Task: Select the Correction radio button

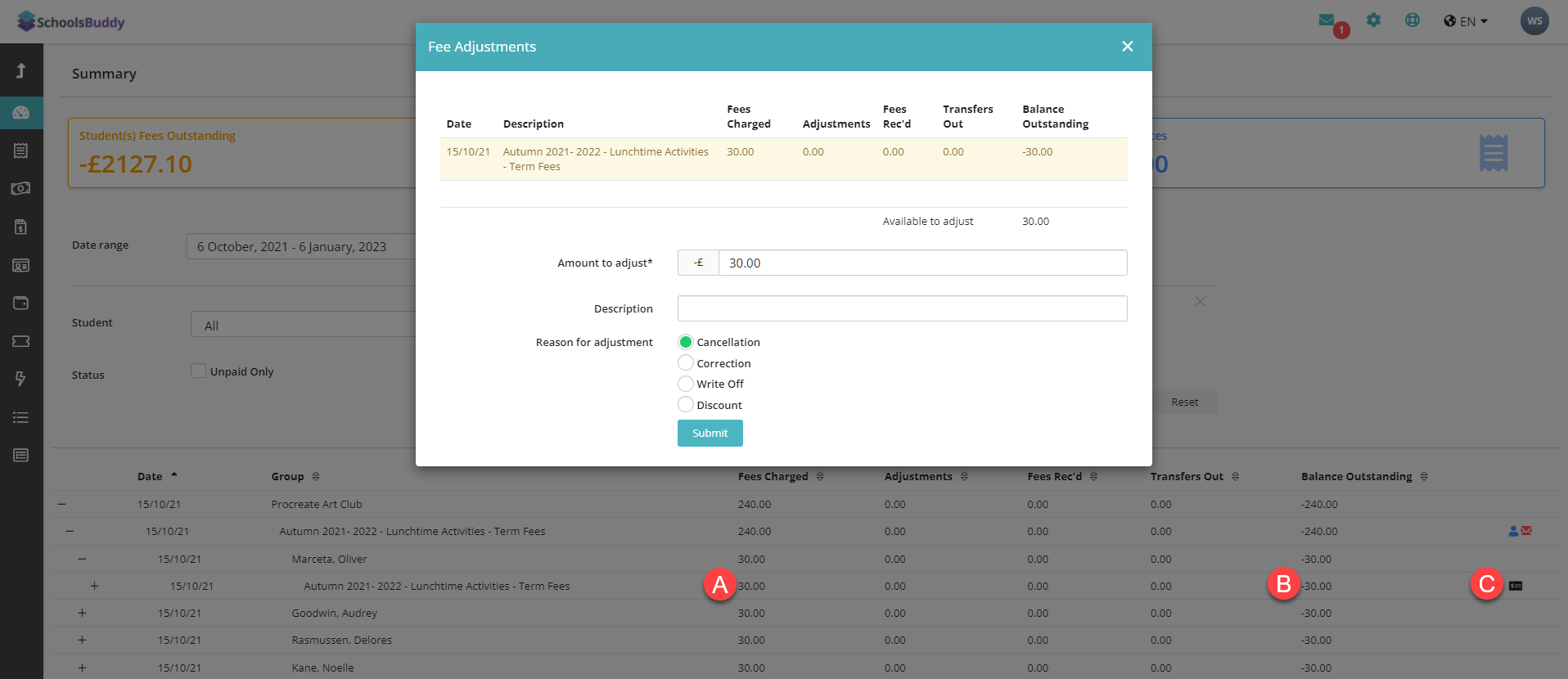Action: pyautogui.click(x=686, y=363)
